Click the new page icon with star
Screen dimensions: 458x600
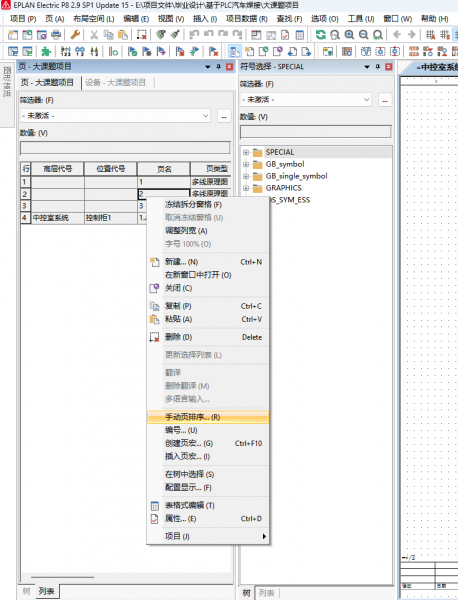click(249, 51)
